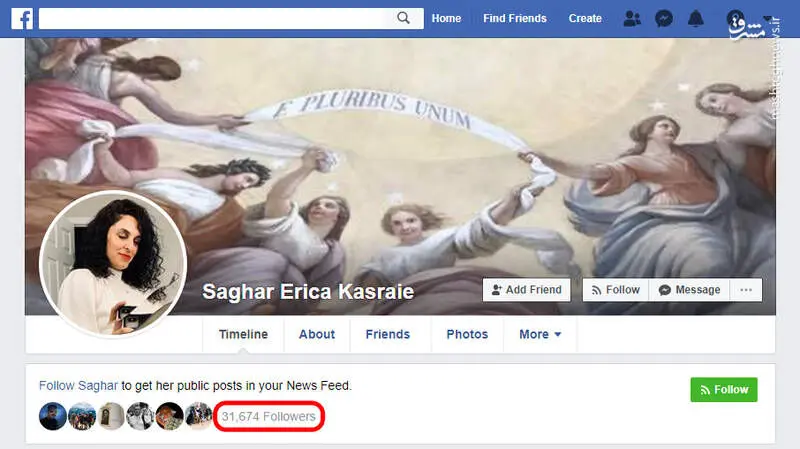Expand the More dropdown tab
Screen dimensions: 800x449
click(540, 334)
